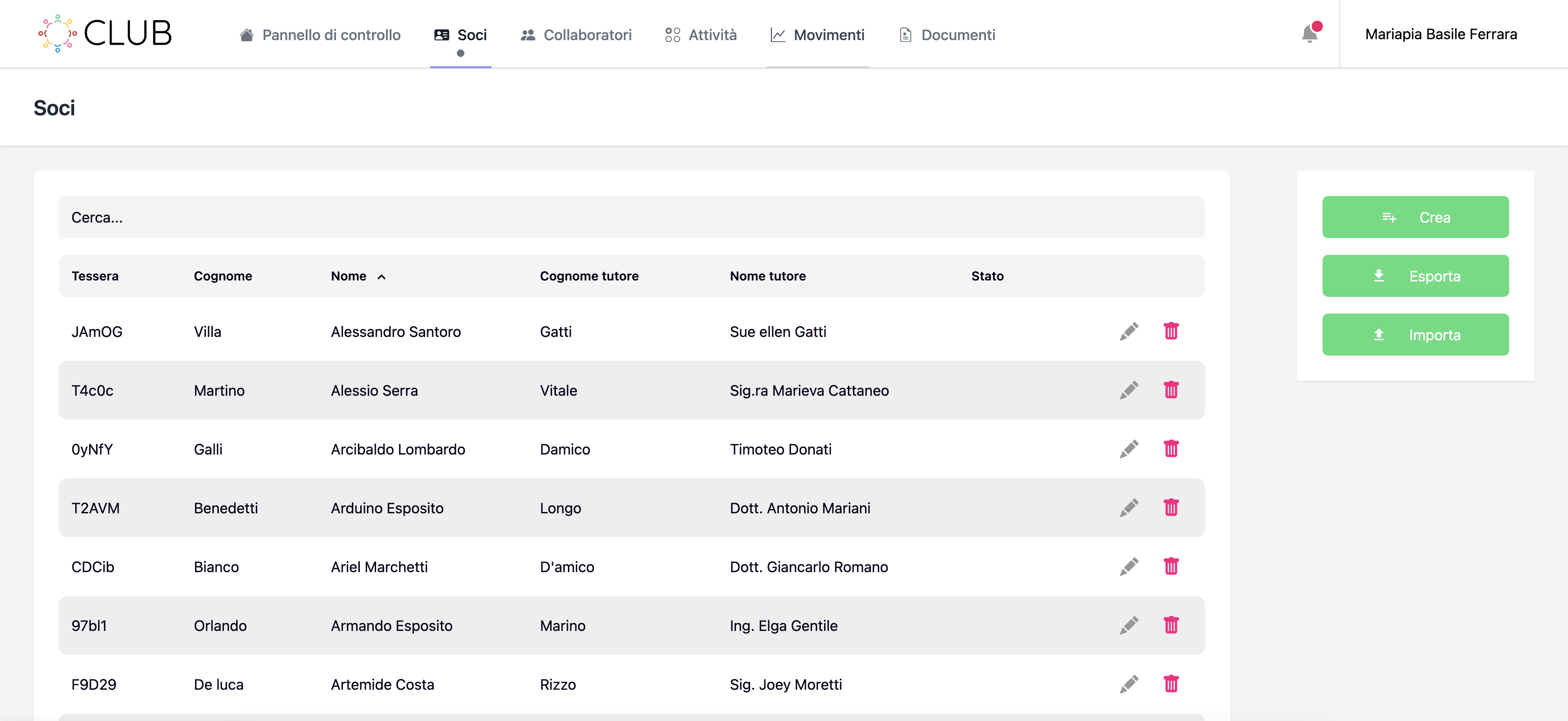Screen dimensions: 1568x721
Task: Edit member Alessio Serra with pencil icon
Action: 1129,390
